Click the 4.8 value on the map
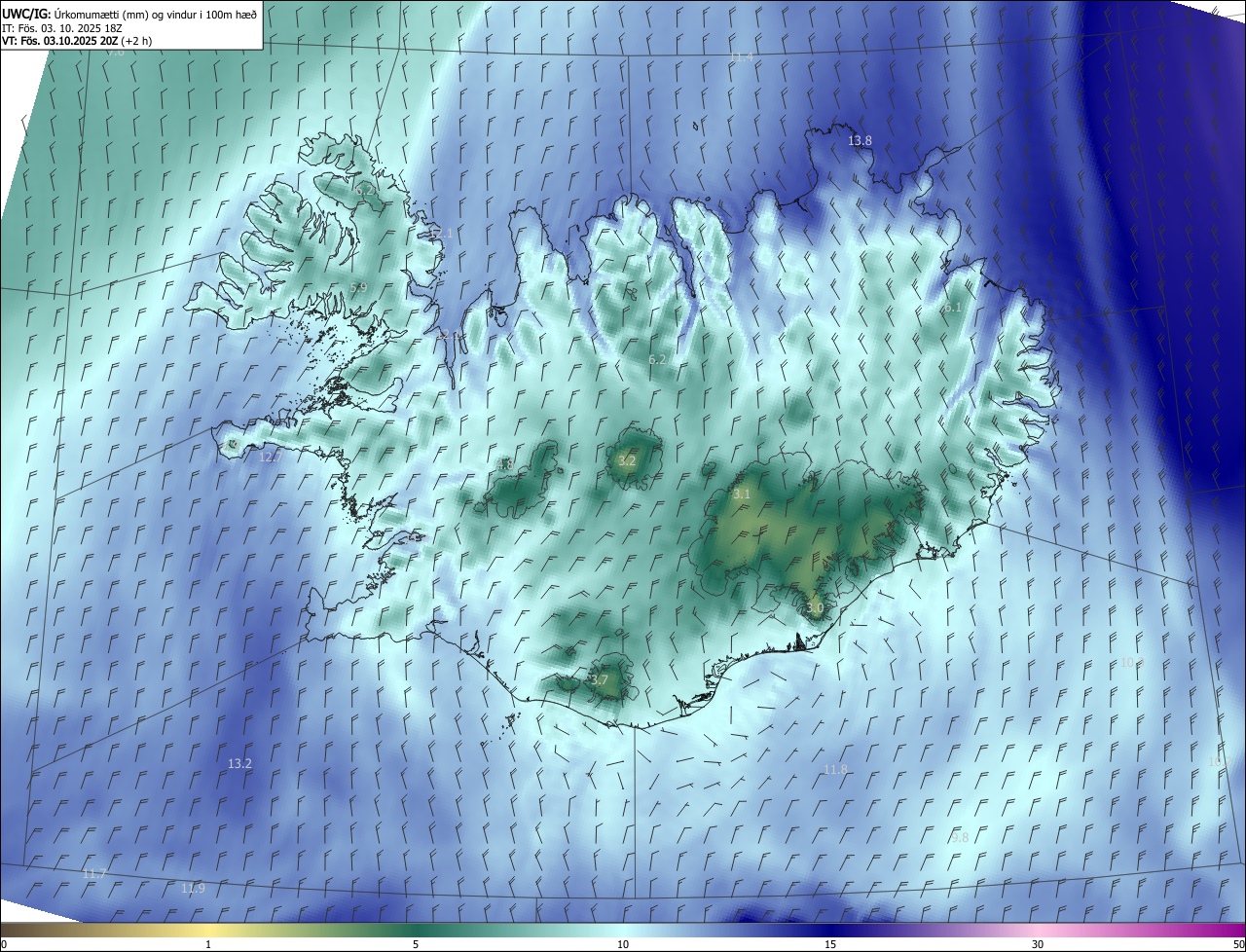1246x952 pixels. coord(504,466)
